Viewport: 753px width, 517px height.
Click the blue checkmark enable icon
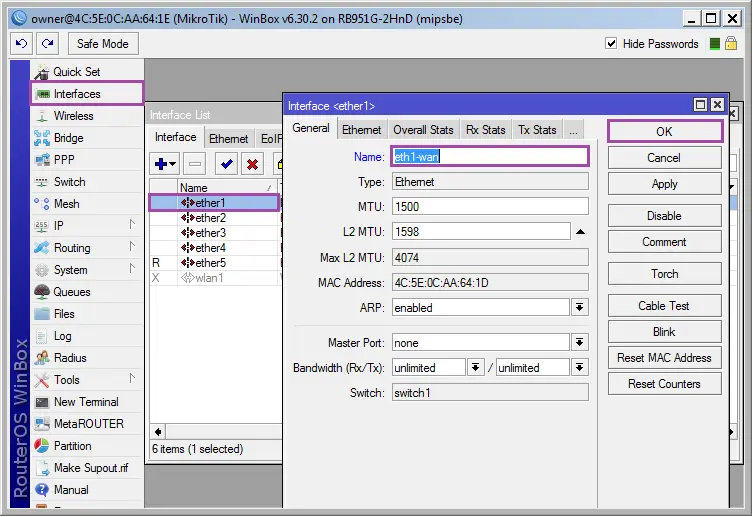[x=226, y=164]
